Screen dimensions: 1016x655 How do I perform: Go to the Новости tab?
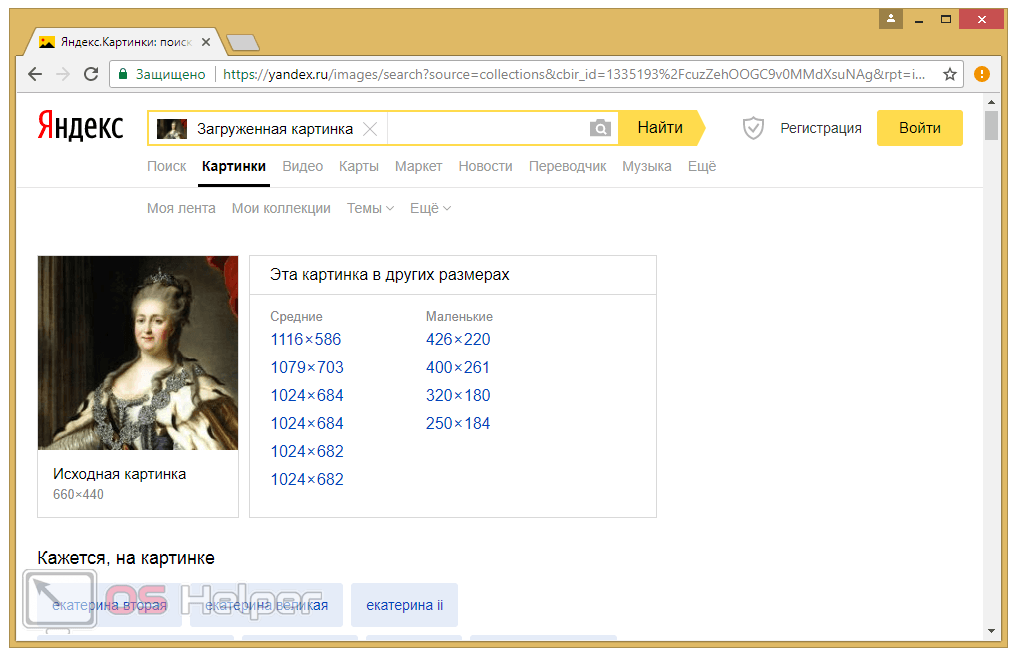(x=485, y=167)
